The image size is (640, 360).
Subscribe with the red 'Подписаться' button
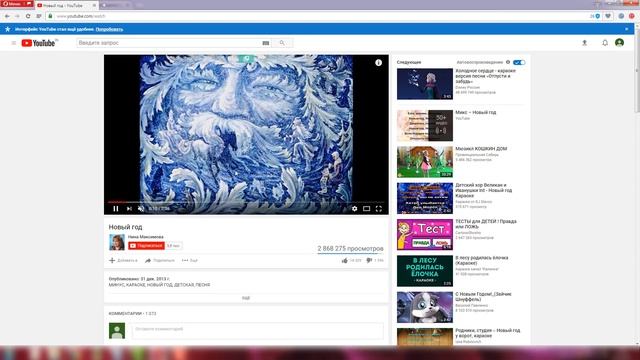coord(146,246)
